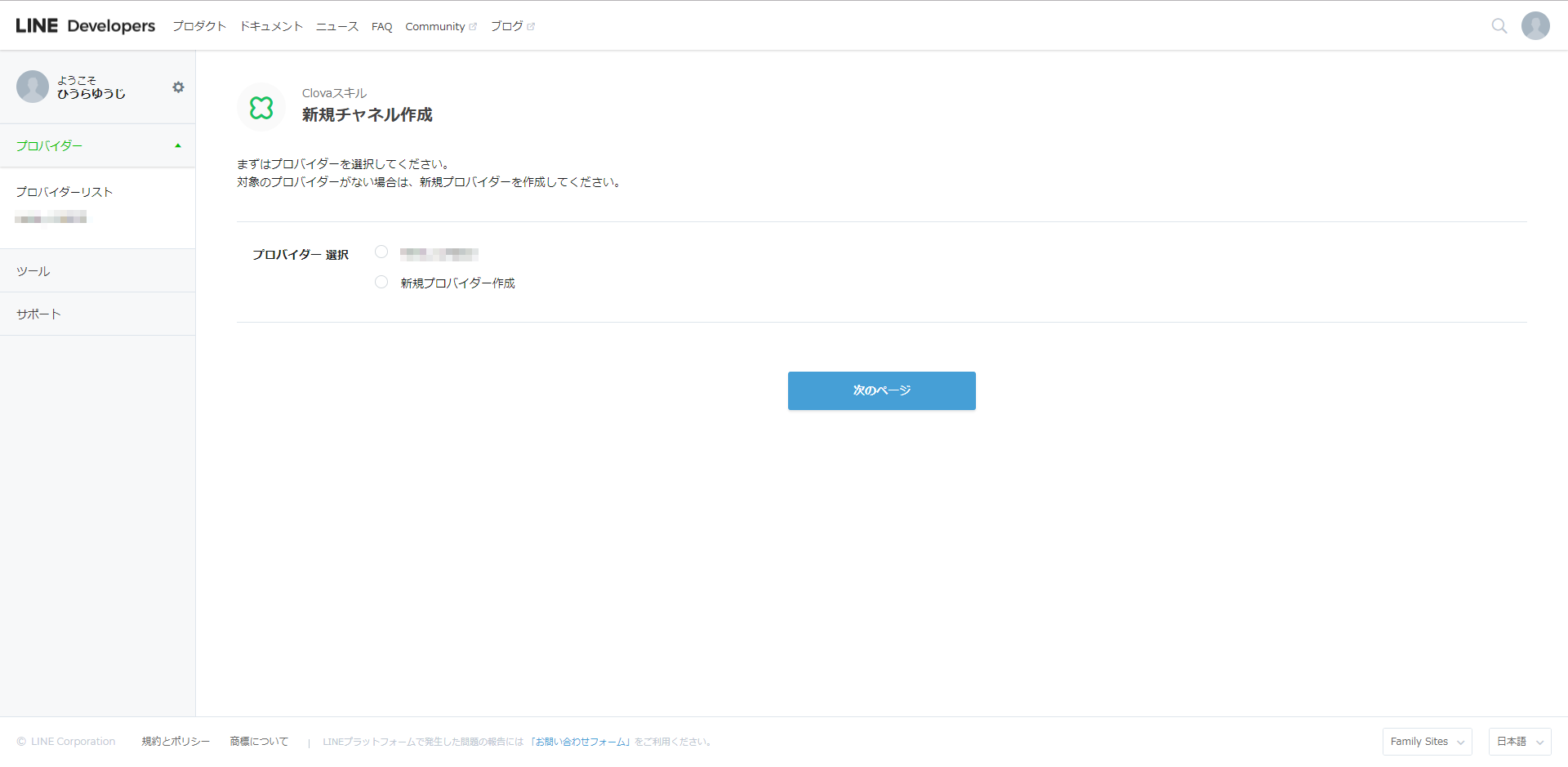Screen dimensions: 1568x767
Task: Go to ニュース in top navigation
Action: pos(337,26)
